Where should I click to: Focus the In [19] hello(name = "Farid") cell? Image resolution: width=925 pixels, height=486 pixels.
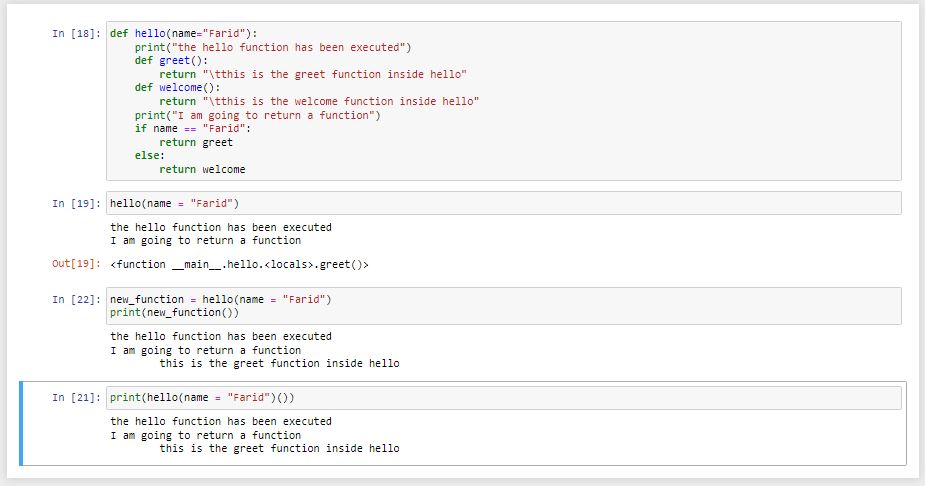(500, 203)
